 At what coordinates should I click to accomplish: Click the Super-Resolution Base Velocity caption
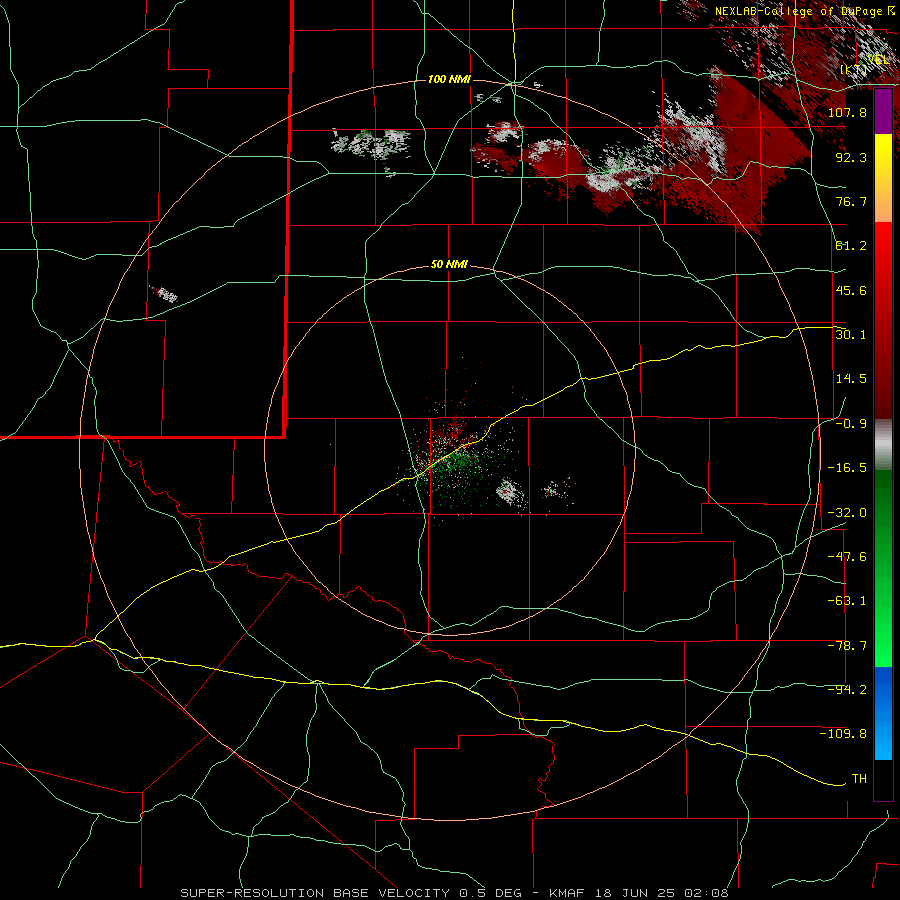[454, 893]
